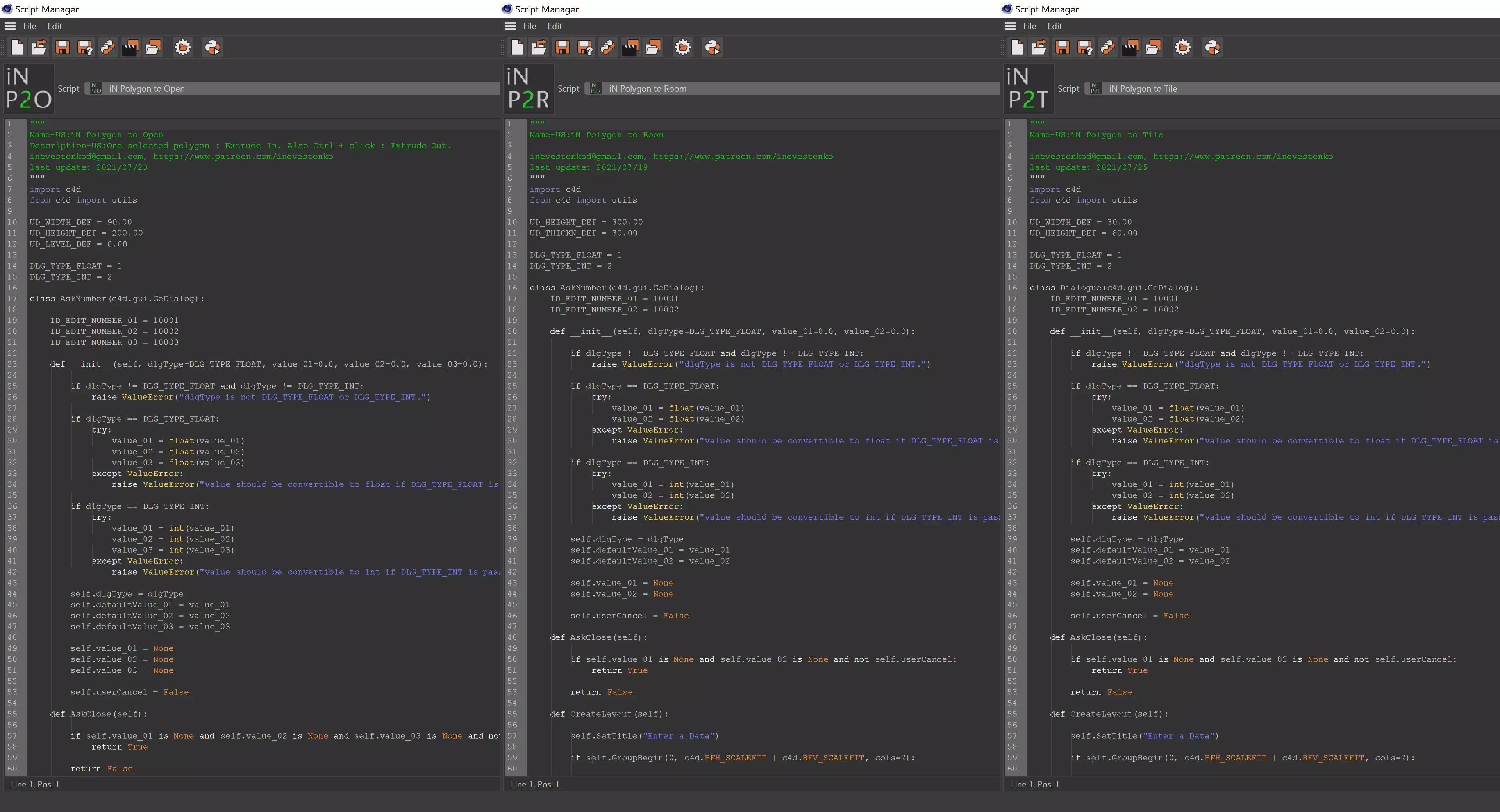
Task: Open the hamburger menu of the P2R window
Action: 510,26
